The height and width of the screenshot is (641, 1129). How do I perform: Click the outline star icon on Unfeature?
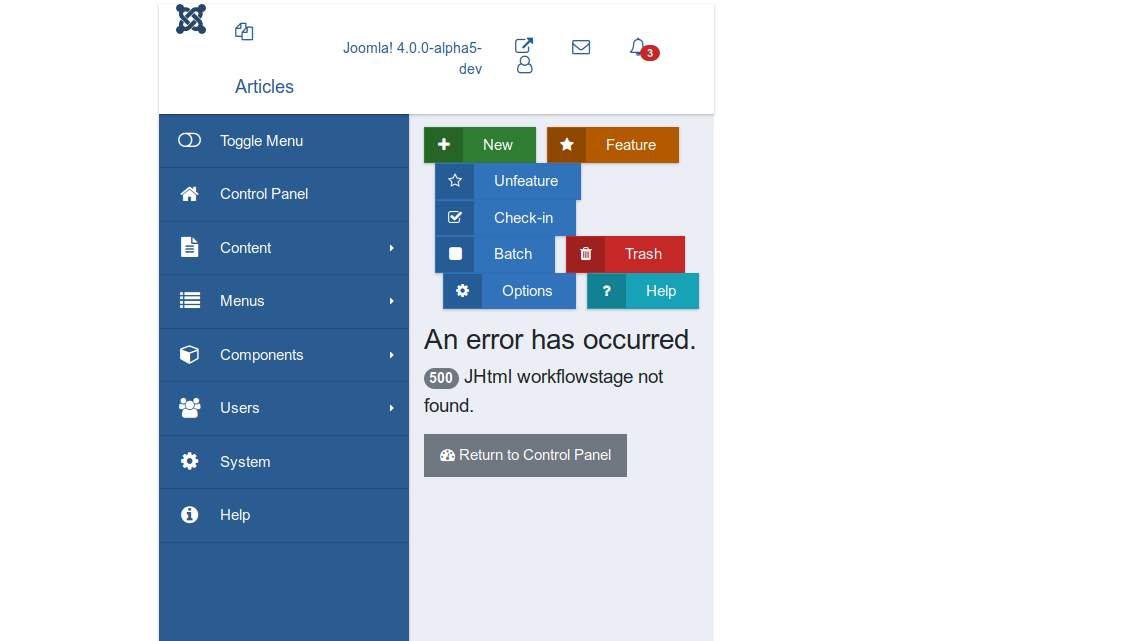pos(455,180)
